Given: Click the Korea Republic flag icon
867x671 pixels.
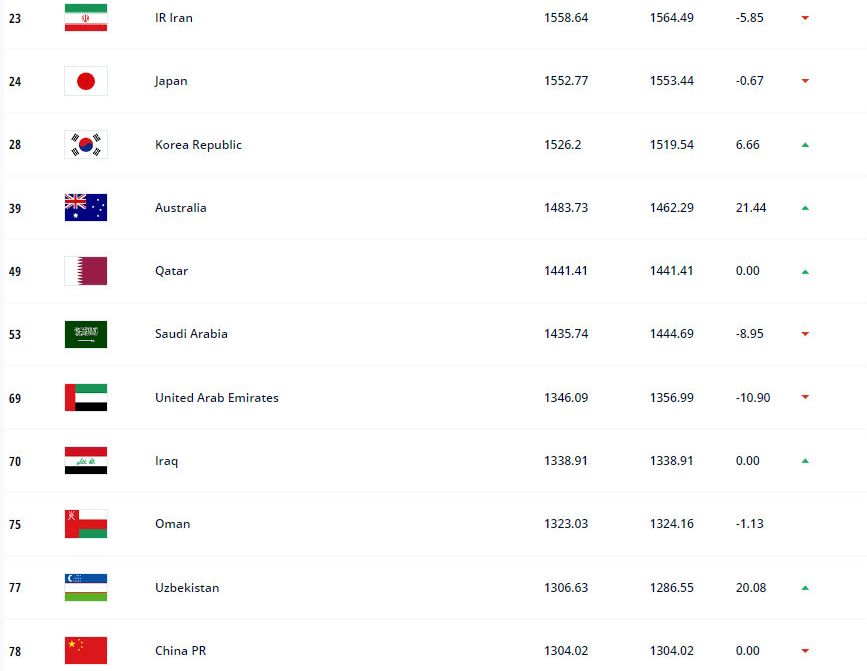Looking at the screenshot, I should tap(85, 145).
